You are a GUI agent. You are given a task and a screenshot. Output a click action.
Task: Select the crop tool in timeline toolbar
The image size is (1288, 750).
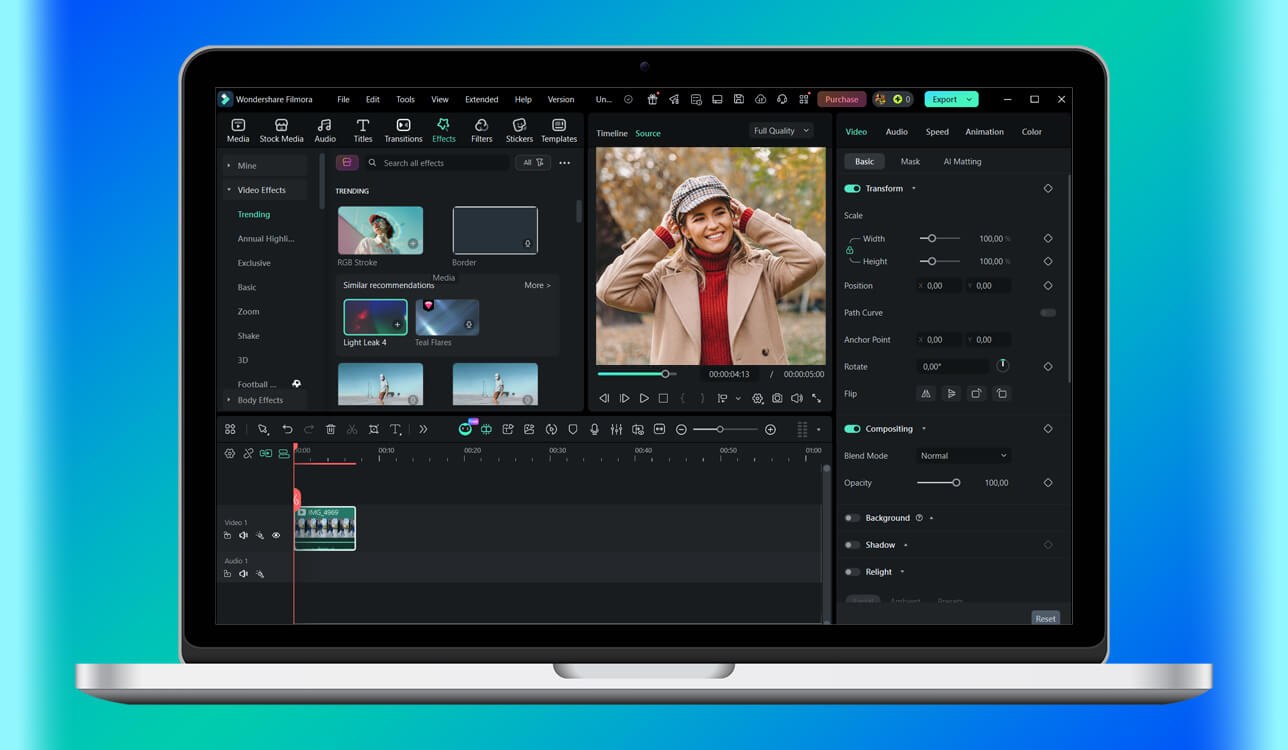coord(373,429)
